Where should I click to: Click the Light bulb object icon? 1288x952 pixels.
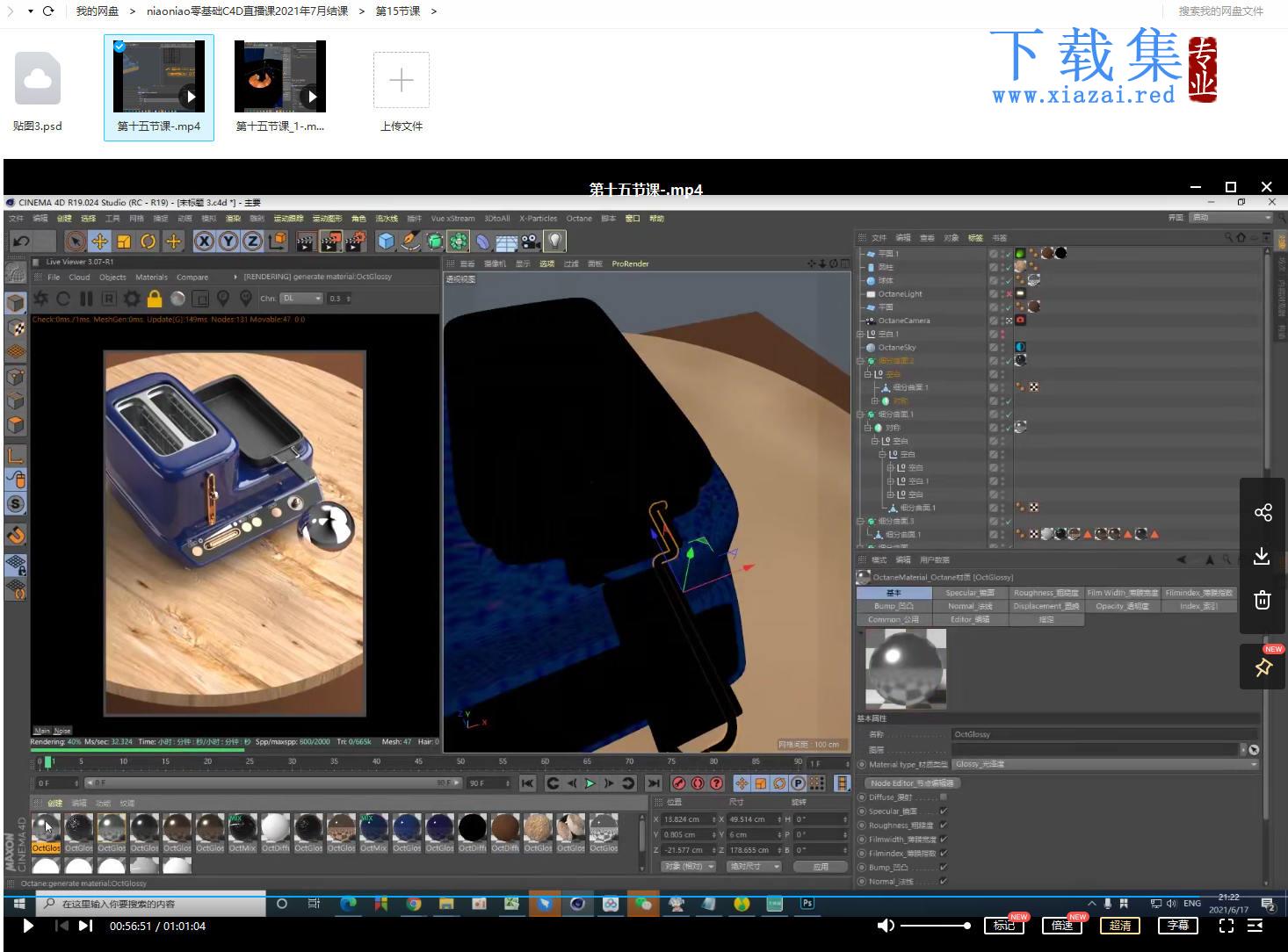[x=554, y=241]
